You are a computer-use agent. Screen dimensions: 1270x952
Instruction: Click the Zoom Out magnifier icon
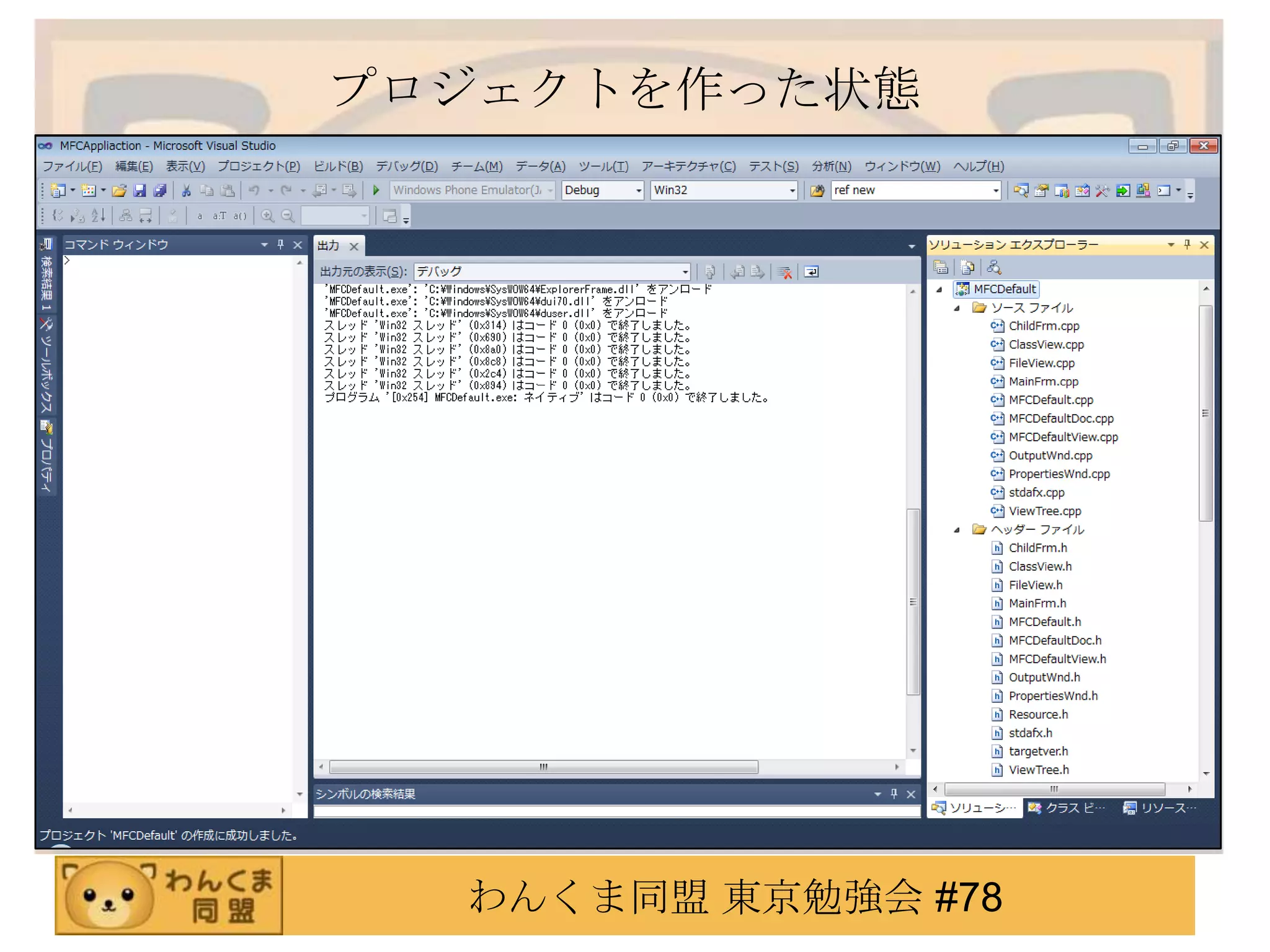coord(288,216)
